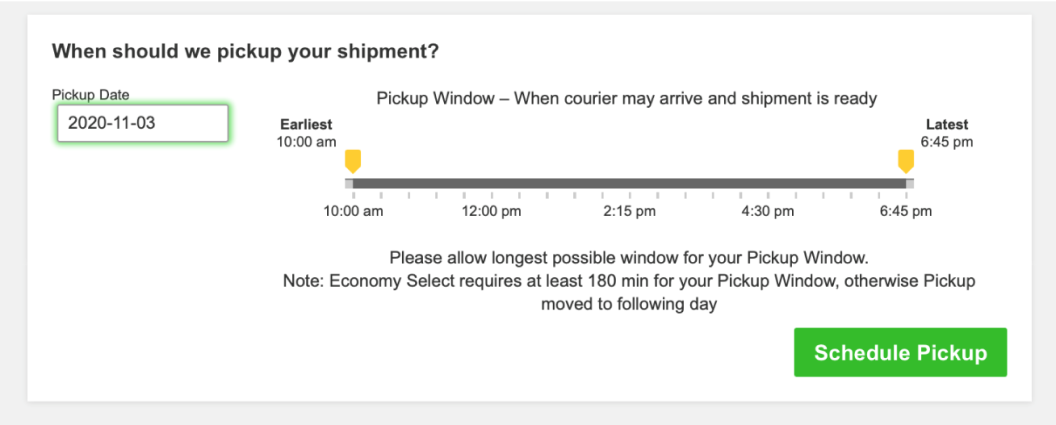Click the 6:45 pm time under Latest

(x=947, y=142)
